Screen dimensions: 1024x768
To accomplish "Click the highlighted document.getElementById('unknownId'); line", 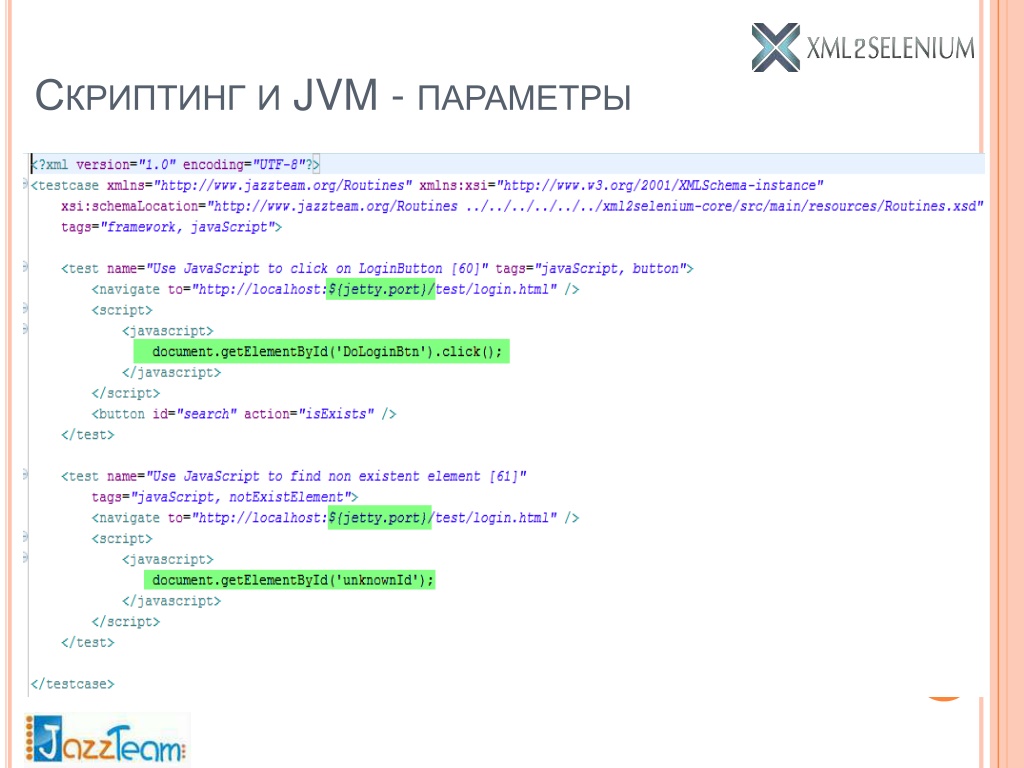I will click(289, 580).
